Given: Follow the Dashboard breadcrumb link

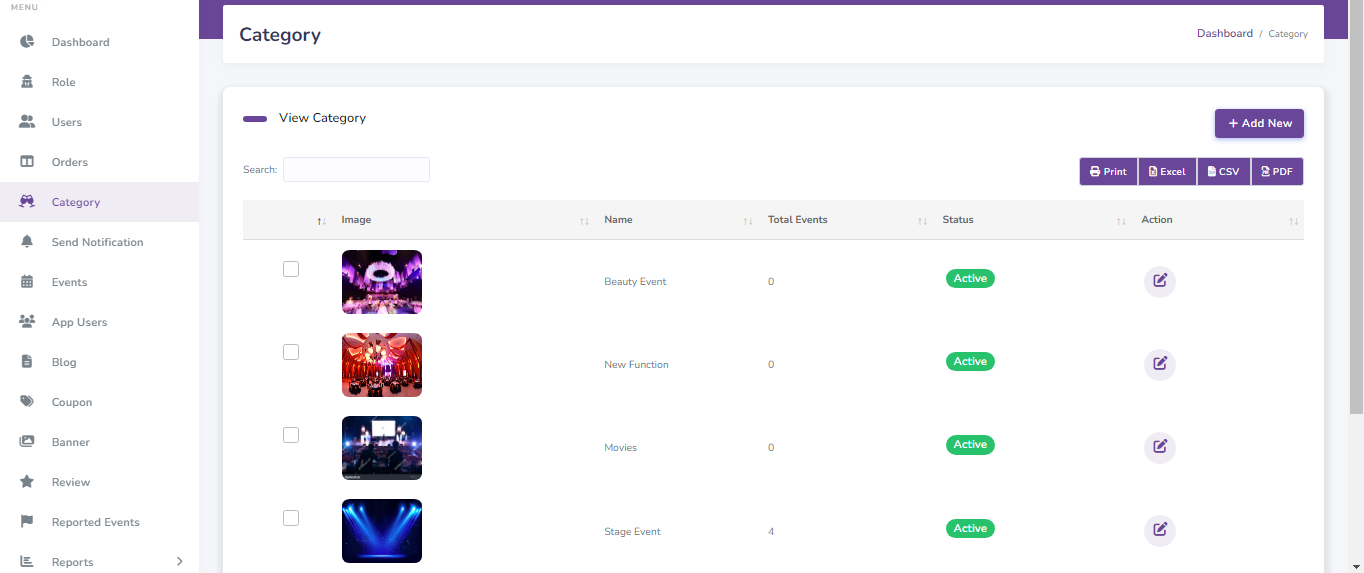Looking at the screenshot, I should pyautogui.click(x=1225, y=33).
